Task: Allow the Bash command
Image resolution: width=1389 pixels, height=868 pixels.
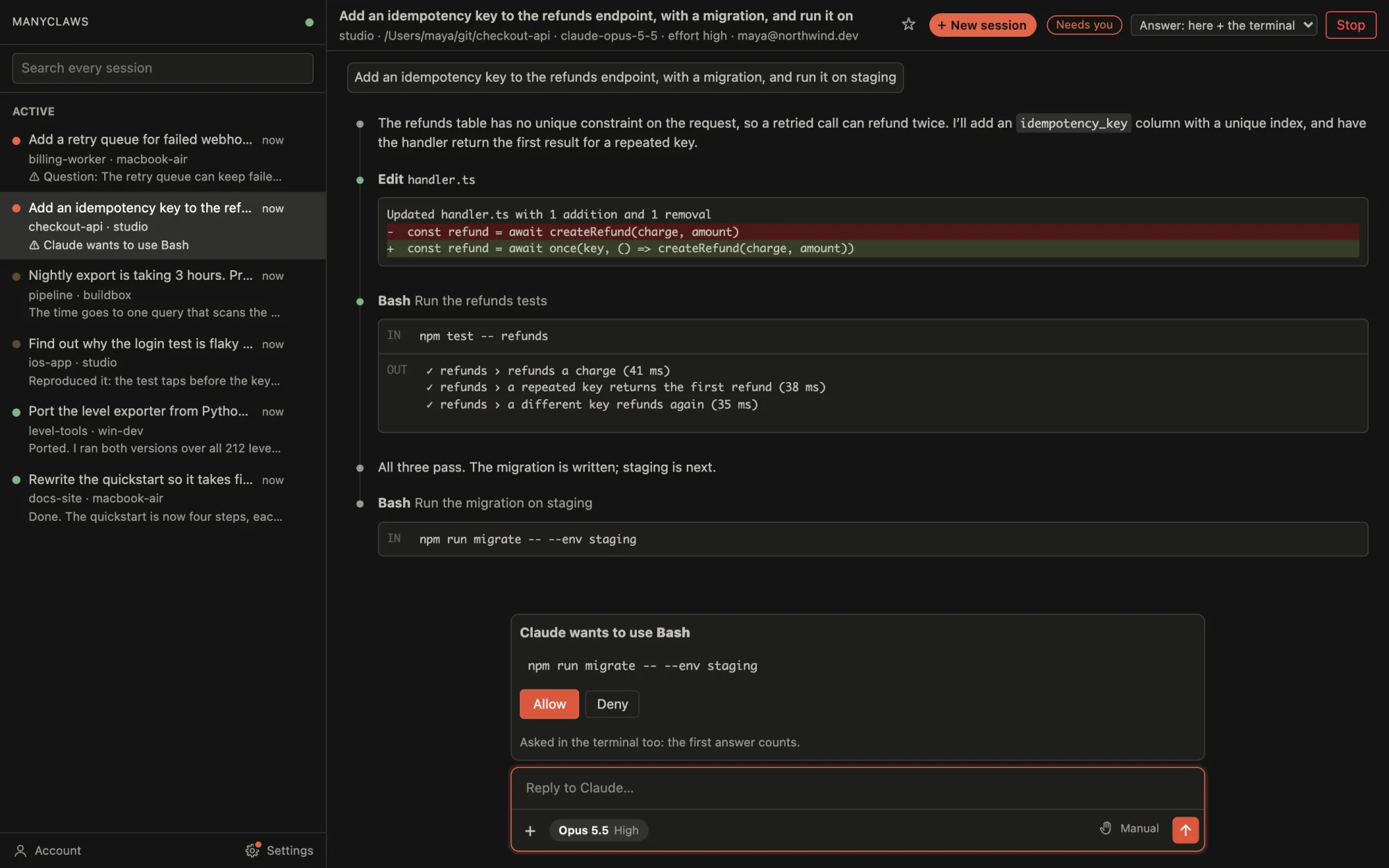Action: click(549, 703)
